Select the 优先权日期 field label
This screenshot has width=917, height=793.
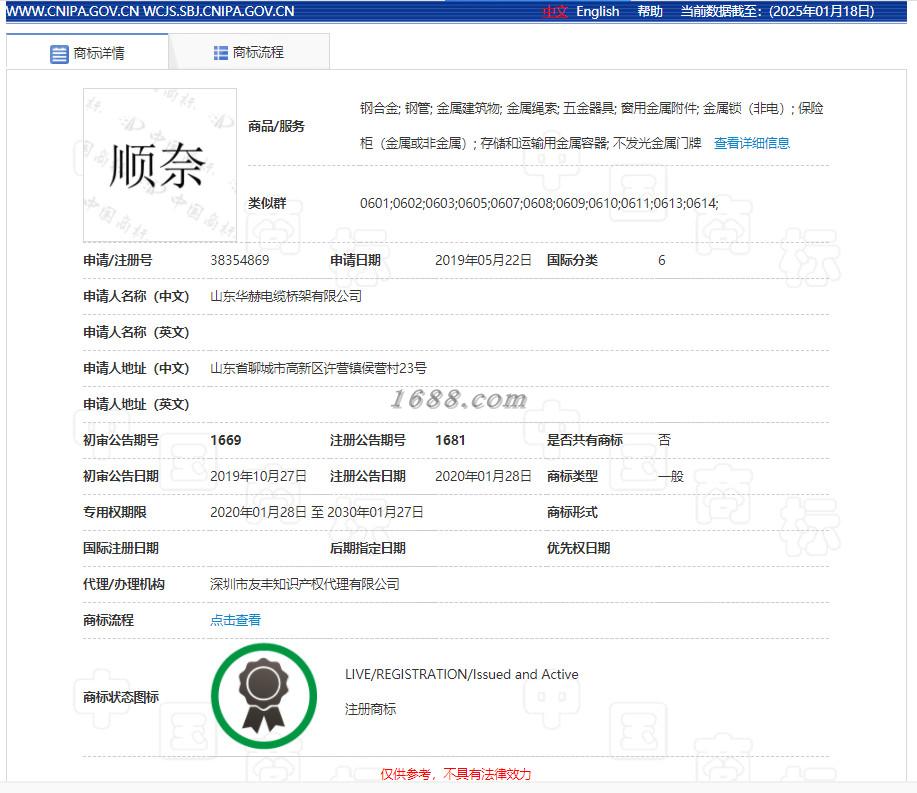pyautogui.click(x=578, y=548)
